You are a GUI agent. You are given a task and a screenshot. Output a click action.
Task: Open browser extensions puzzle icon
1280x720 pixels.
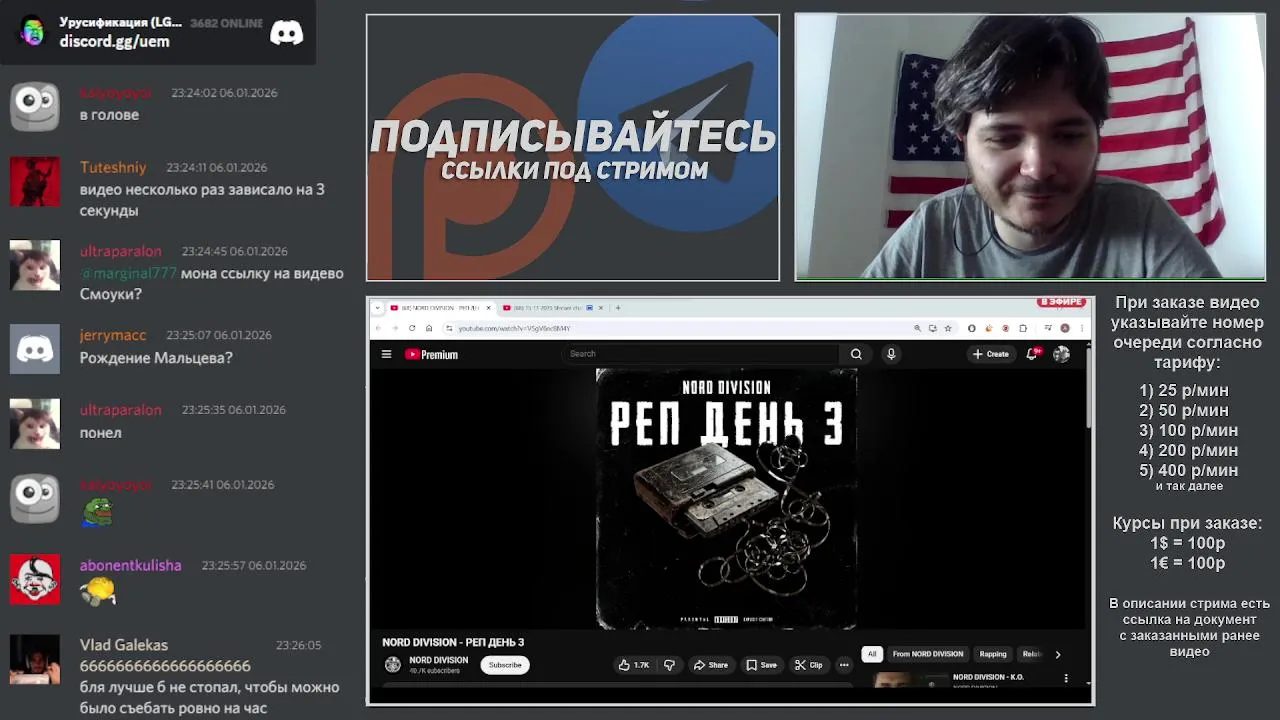click(x=1022, y=328)
